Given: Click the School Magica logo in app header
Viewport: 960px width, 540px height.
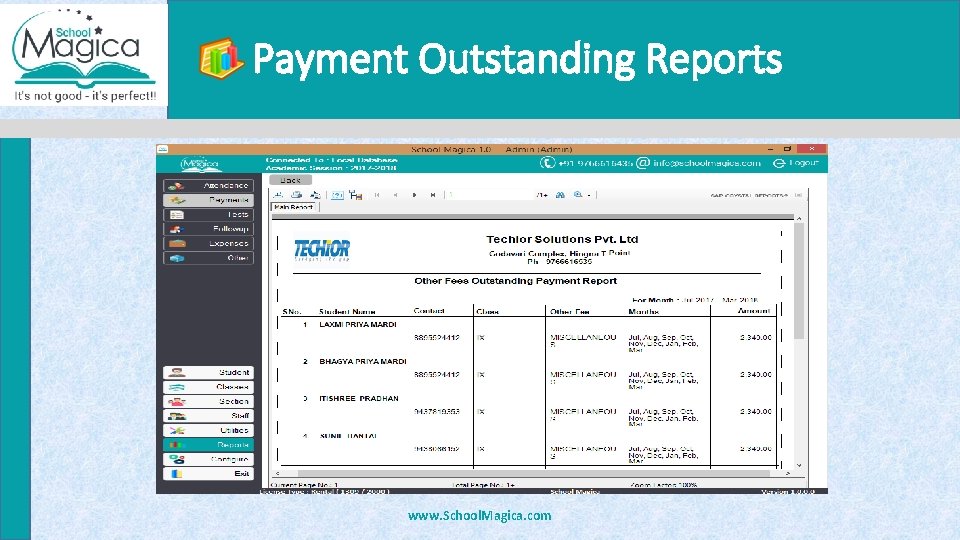Looking at the screenshot, I should point(200,163).
